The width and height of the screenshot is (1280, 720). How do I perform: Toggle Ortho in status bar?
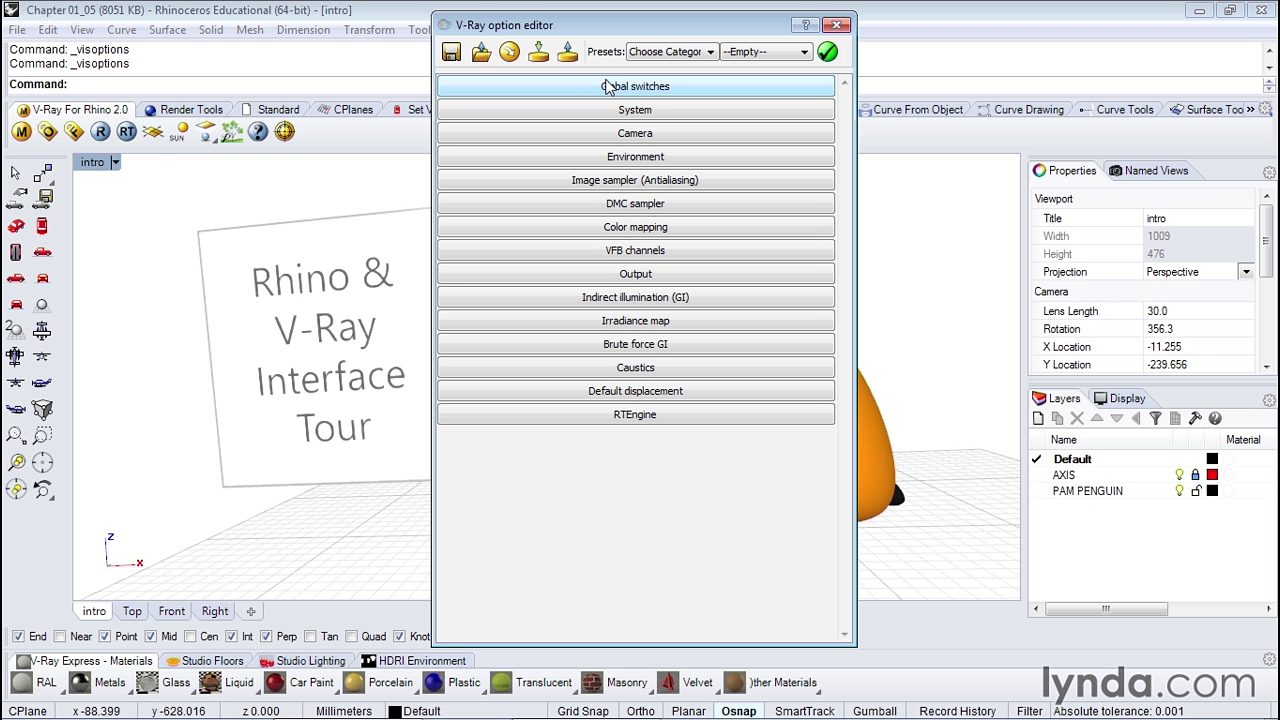pos(641,711)
